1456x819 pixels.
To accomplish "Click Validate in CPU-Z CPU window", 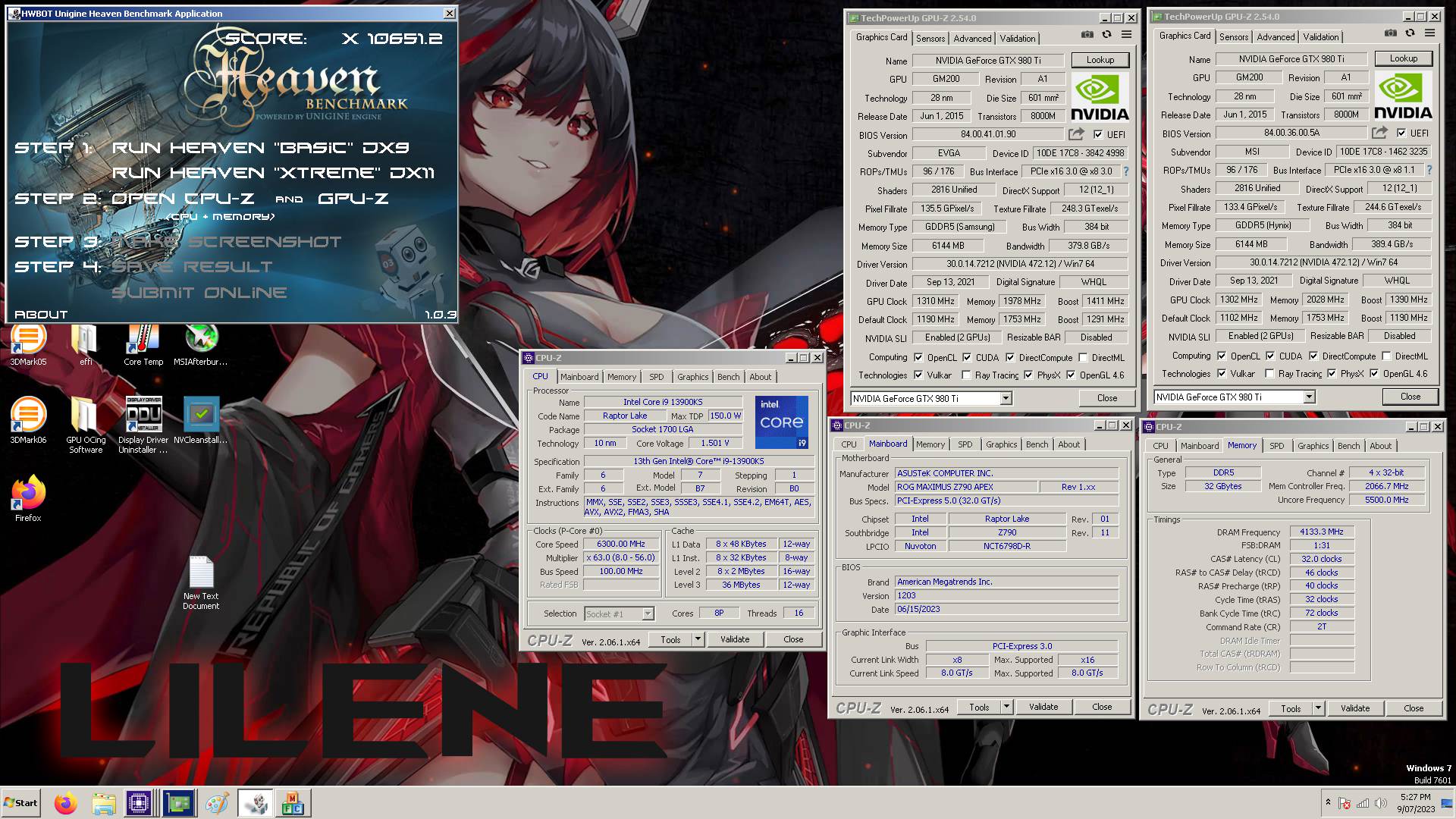I will click(x=735, y=639).
